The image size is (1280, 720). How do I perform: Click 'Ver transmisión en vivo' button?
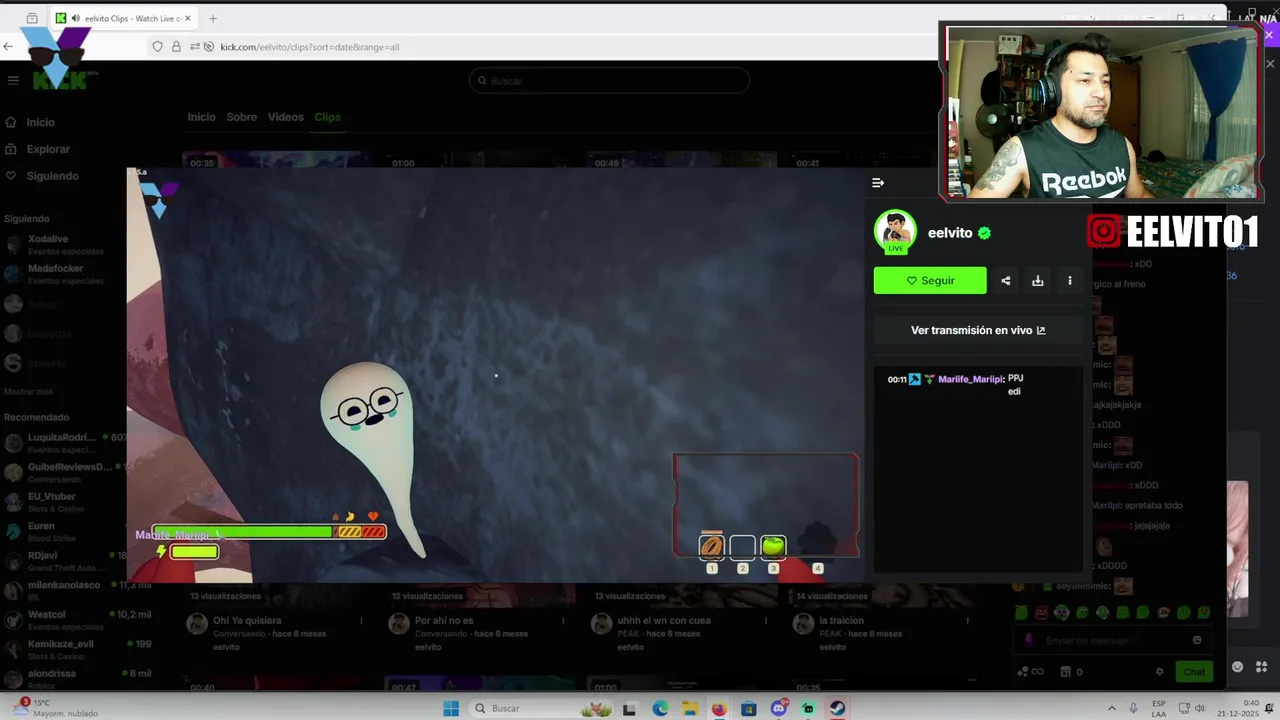978,330
